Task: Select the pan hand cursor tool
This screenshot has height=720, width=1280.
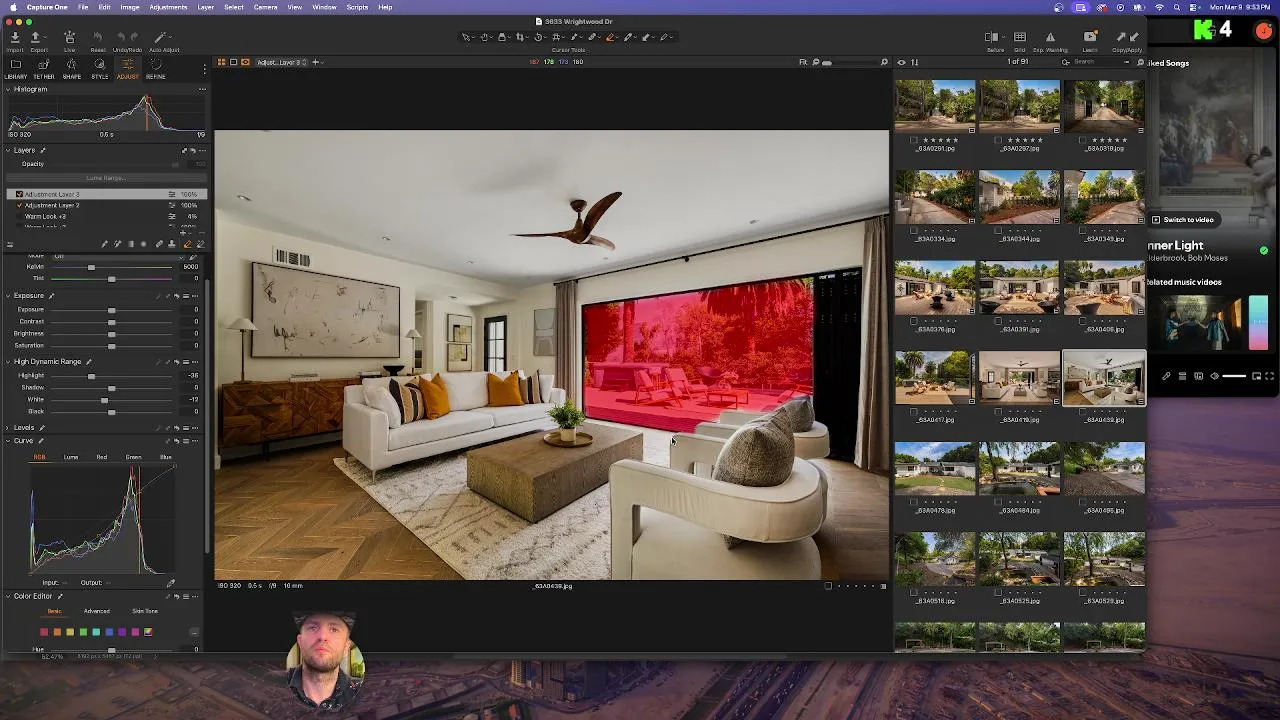Action: (485, 37)
